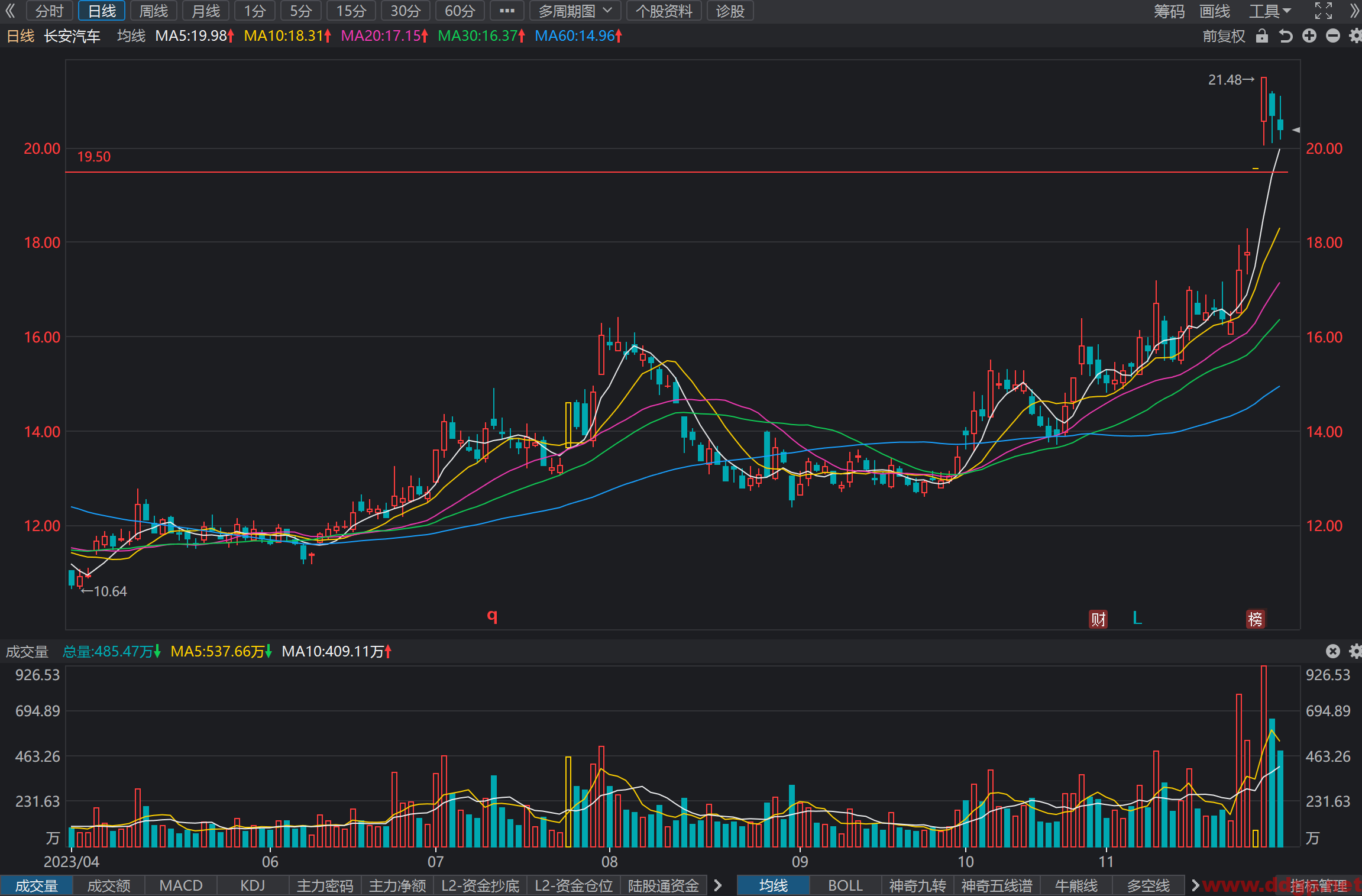Screen dimensions: 1362x896
Task: Click the lock icon beside 前复权
Action: pyautogui.click(x=1261, y=36)
